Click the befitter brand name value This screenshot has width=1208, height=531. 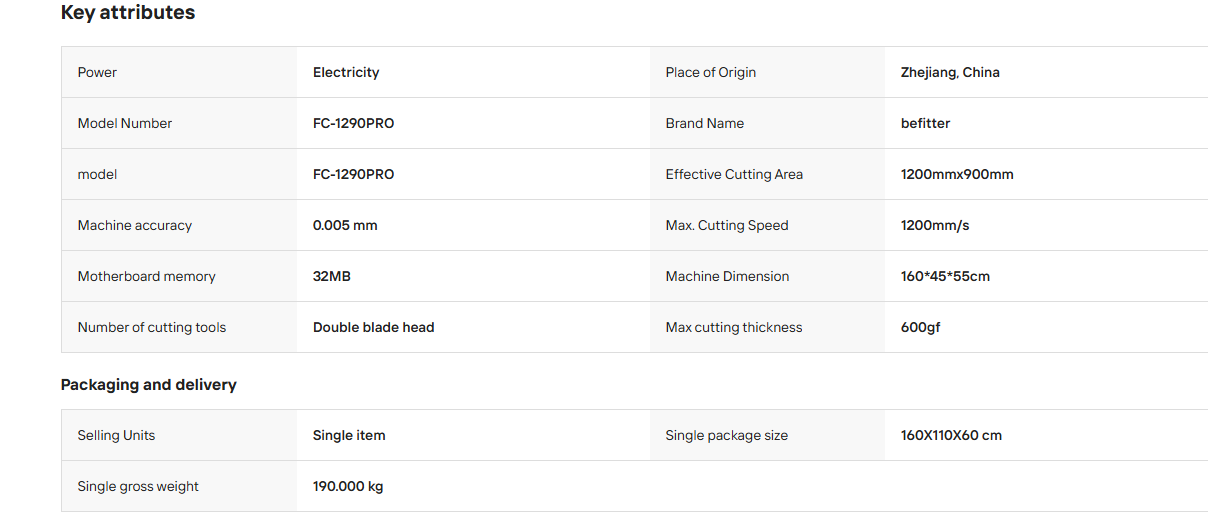[926, 123]
